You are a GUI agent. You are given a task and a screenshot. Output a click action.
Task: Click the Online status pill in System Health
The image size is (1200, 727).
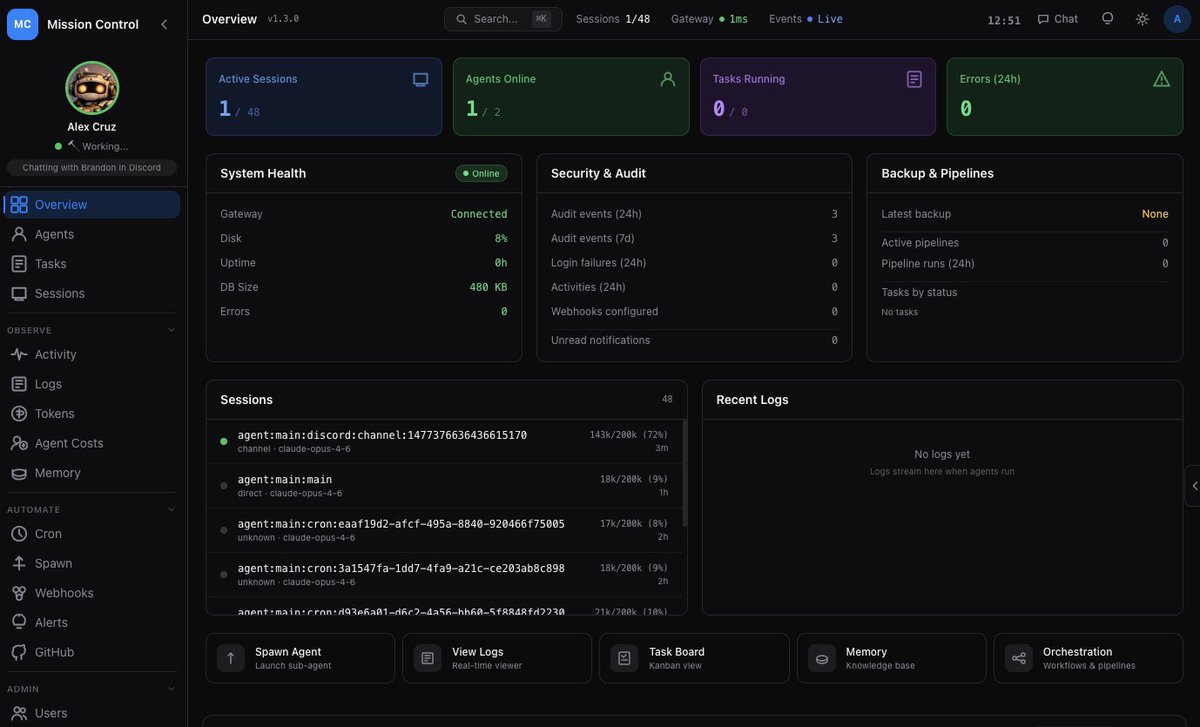[x=480, y=172]
